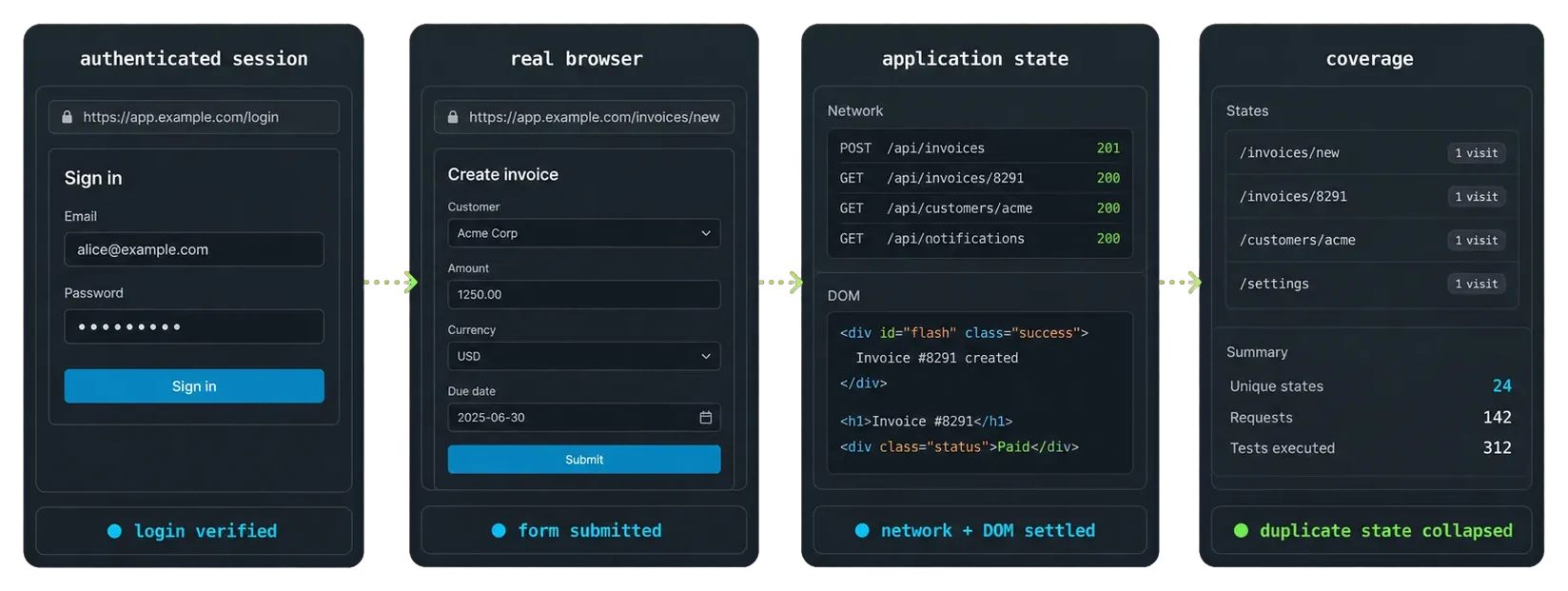Viewport: 1568px width, 591px height.
Task: Click the div id="flash" DOM line
Action: pyautogui.click(x=964, y=333)
